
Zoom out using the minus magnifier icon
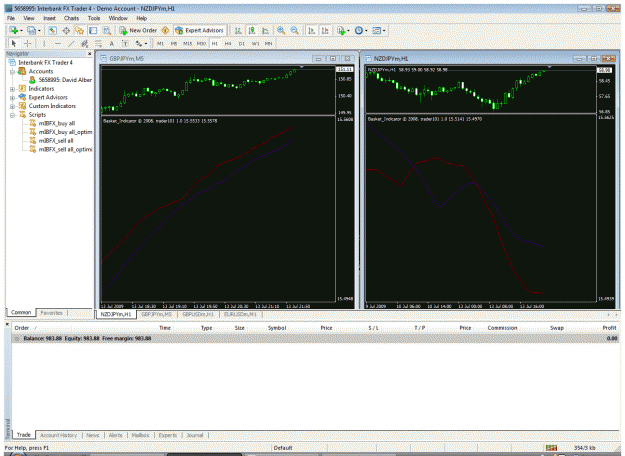click(295, 30)
